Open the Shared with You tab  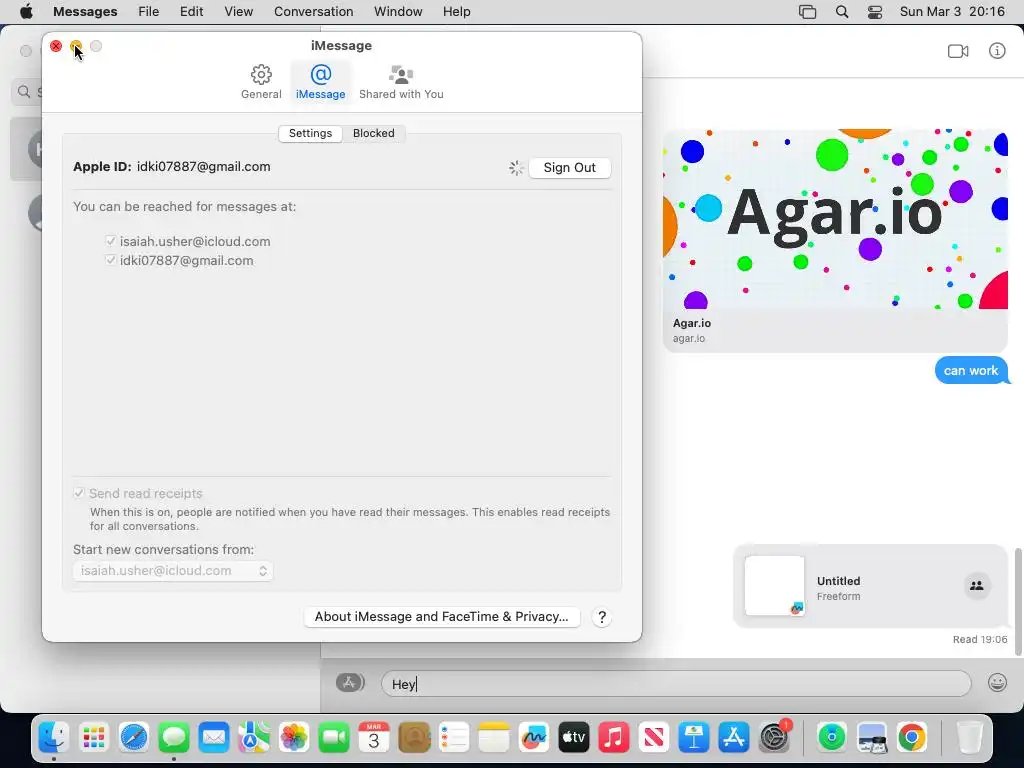(401, 82)
